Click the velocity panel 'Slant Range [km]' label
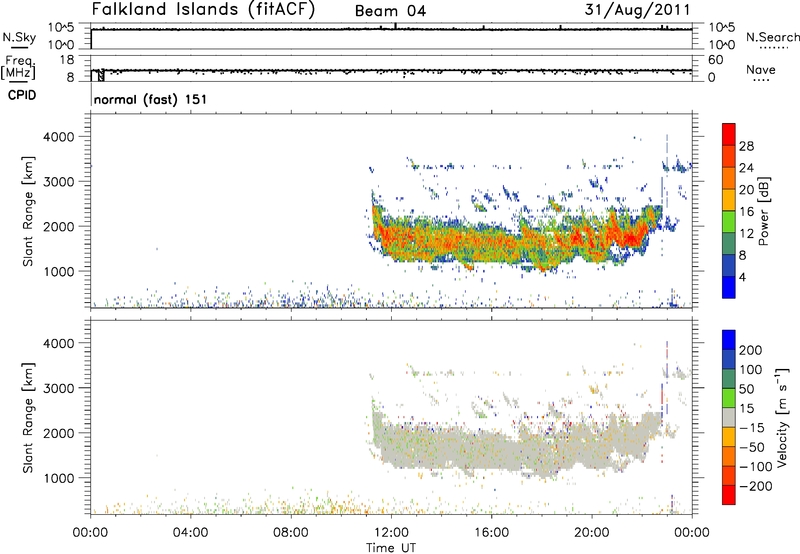 28,418
